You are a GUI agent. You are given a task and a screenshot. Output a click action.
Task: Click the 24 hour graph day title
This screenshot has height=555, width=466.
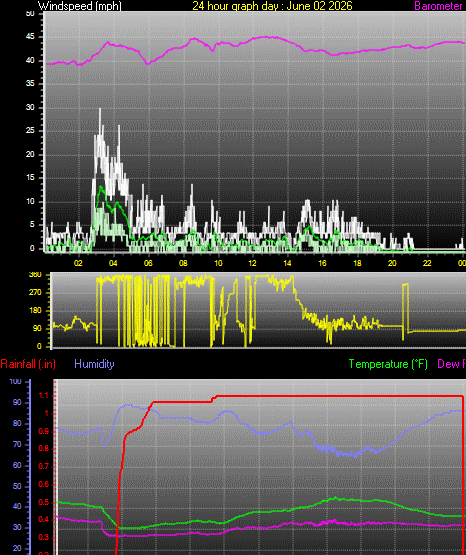[x=272, y=6]
